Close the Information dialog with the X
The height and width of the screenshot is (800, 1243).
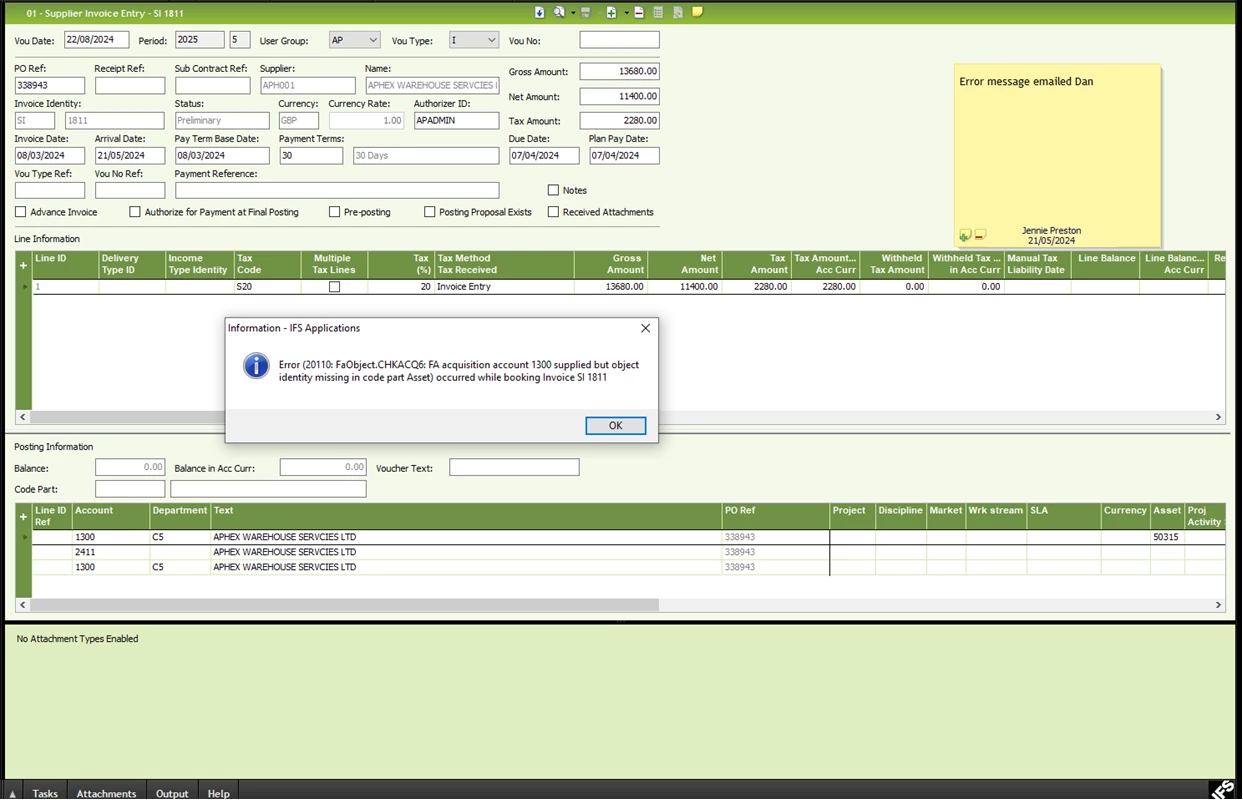[x=645, y=328]
